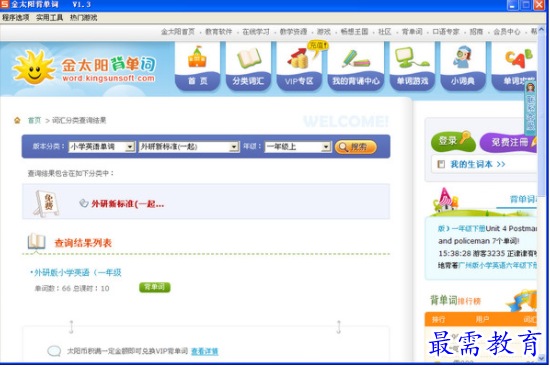
Task: Click the vertical scrollbar down arrow
Action: [x=542, y=358]
